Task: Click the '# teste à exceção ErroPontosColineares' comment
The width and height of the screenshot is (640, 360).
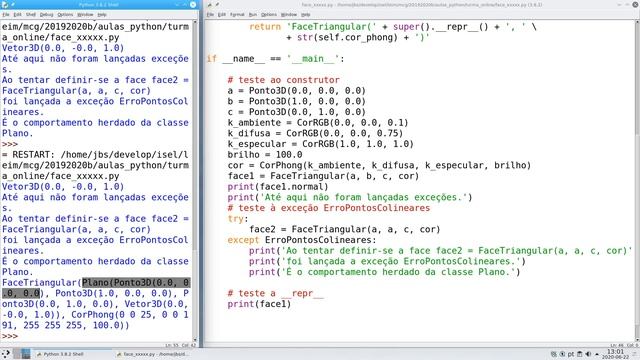Action: 329,208
